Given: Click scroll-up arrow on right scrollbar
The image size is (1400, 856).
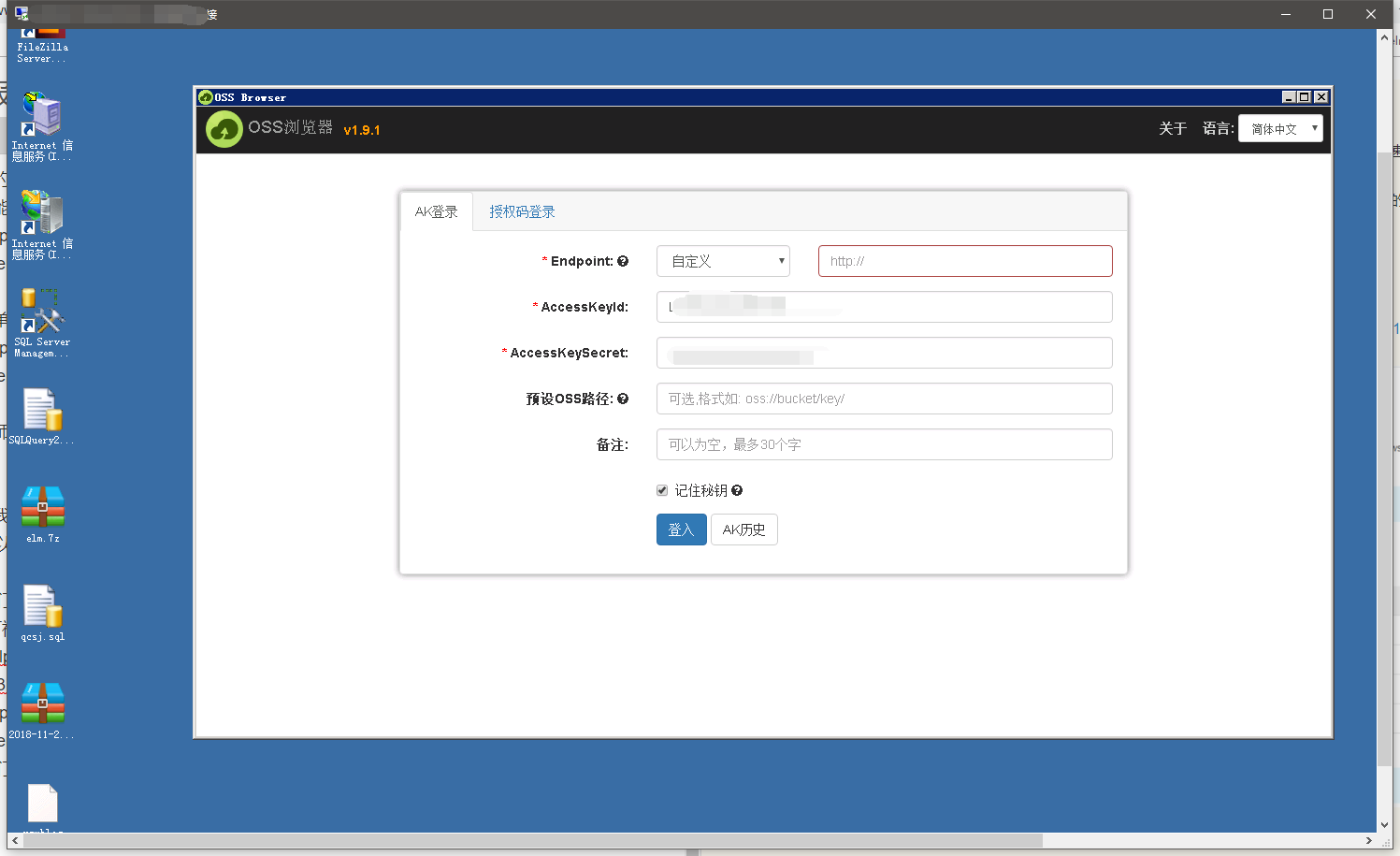Looking at the screenshot, I should [x=1384, y=37].
